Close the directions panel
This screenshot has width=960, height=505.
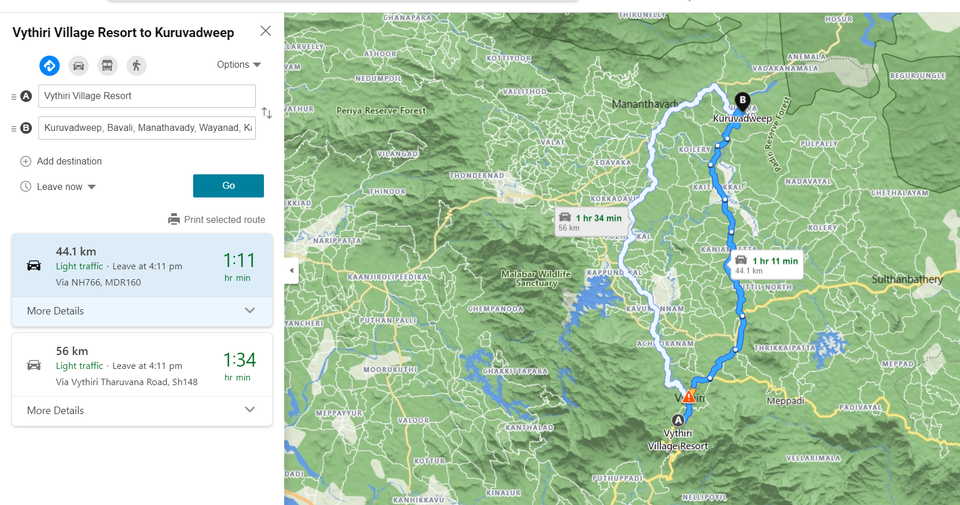tap(266, 31)
